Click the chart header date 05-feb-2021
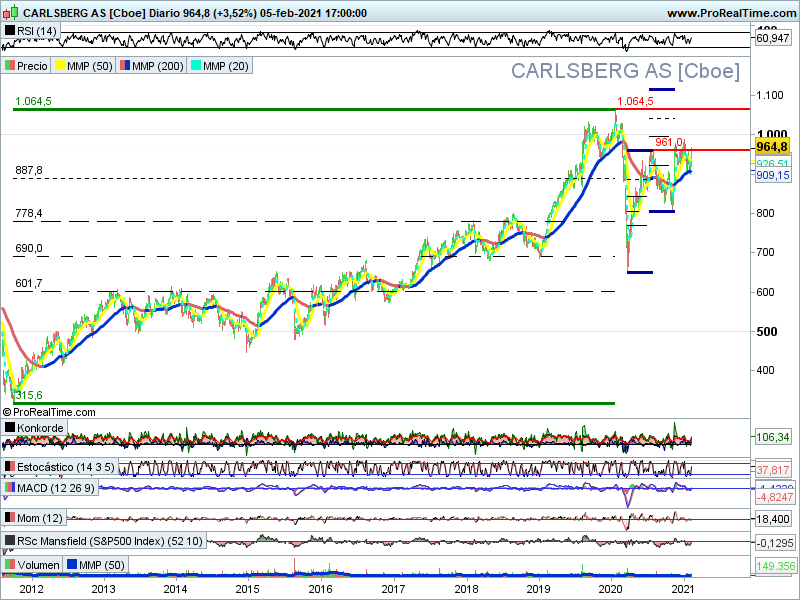 click(x=290, y=13)
